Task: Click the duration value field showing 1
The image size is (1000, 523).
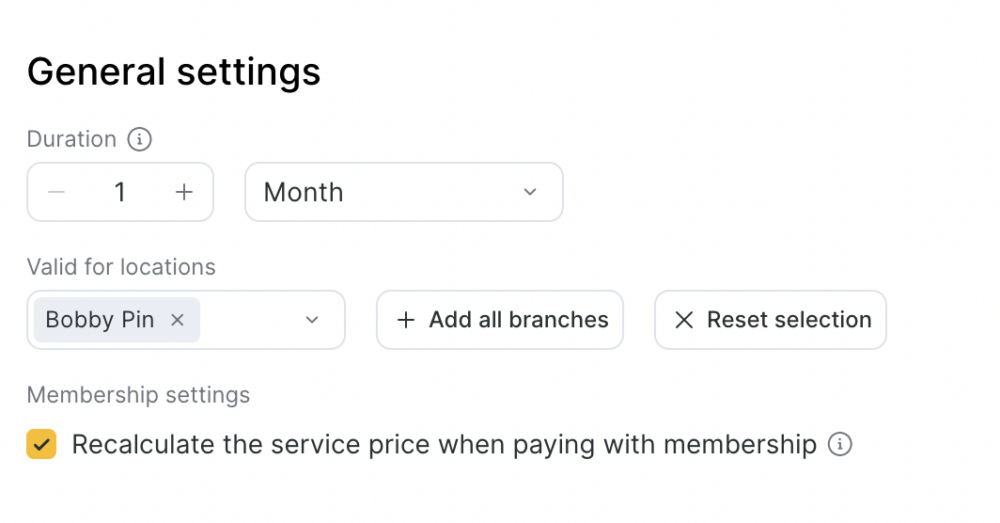Action: [120, 192]
